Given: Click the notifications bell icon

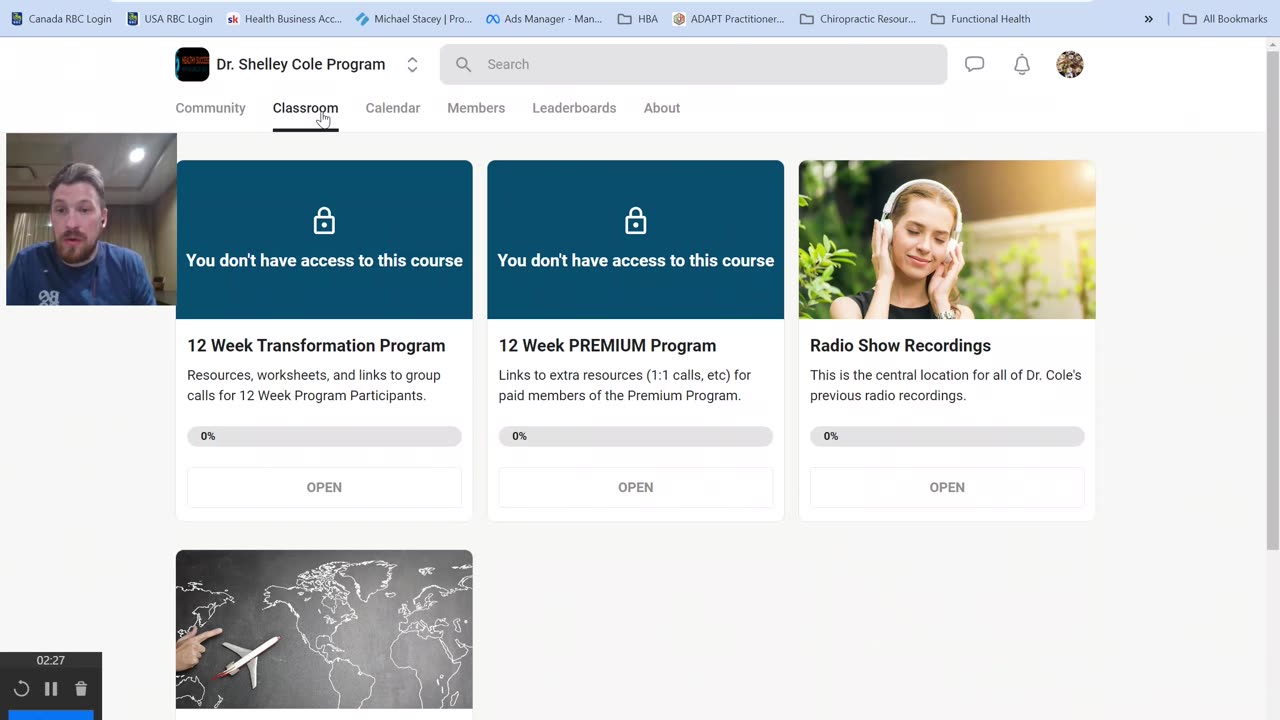Looking at the screenshot, I should (x=1022, y=64).
